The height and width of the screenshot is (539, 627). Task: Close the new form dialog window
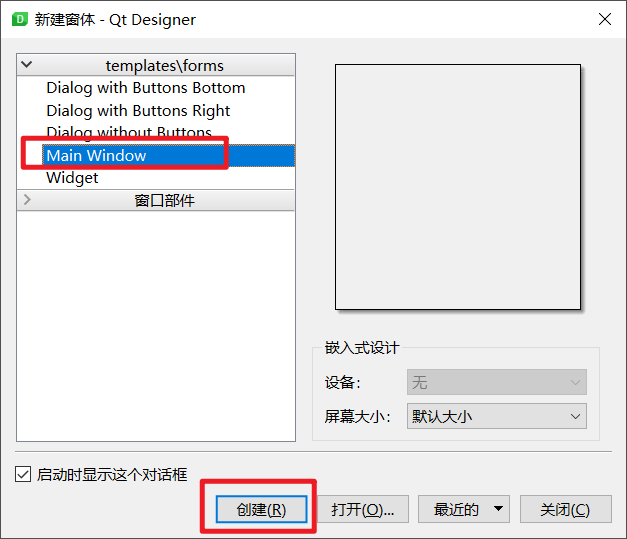605,19
